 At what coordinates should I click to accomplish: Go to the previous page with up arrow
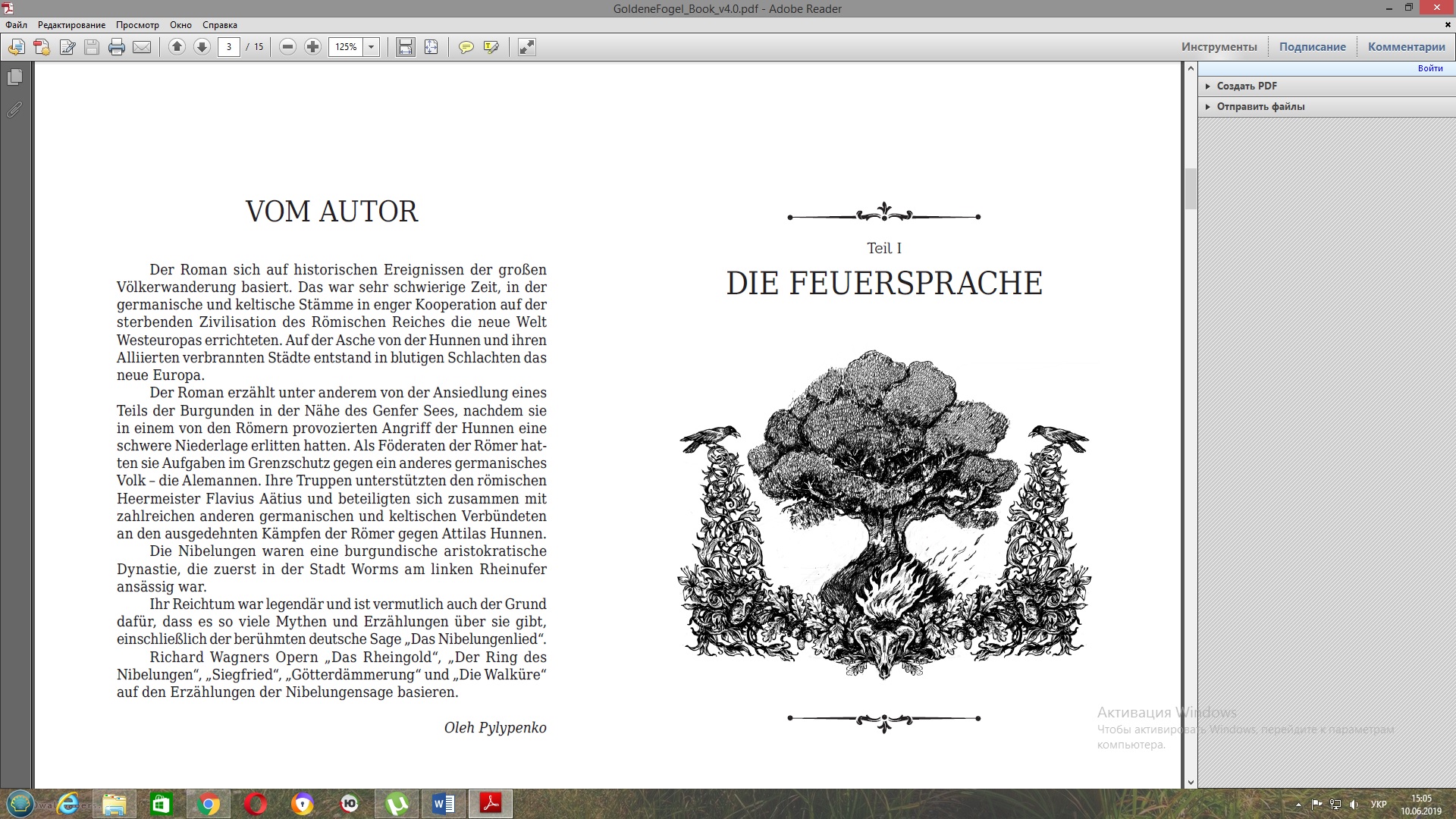[x=177, y=47]
